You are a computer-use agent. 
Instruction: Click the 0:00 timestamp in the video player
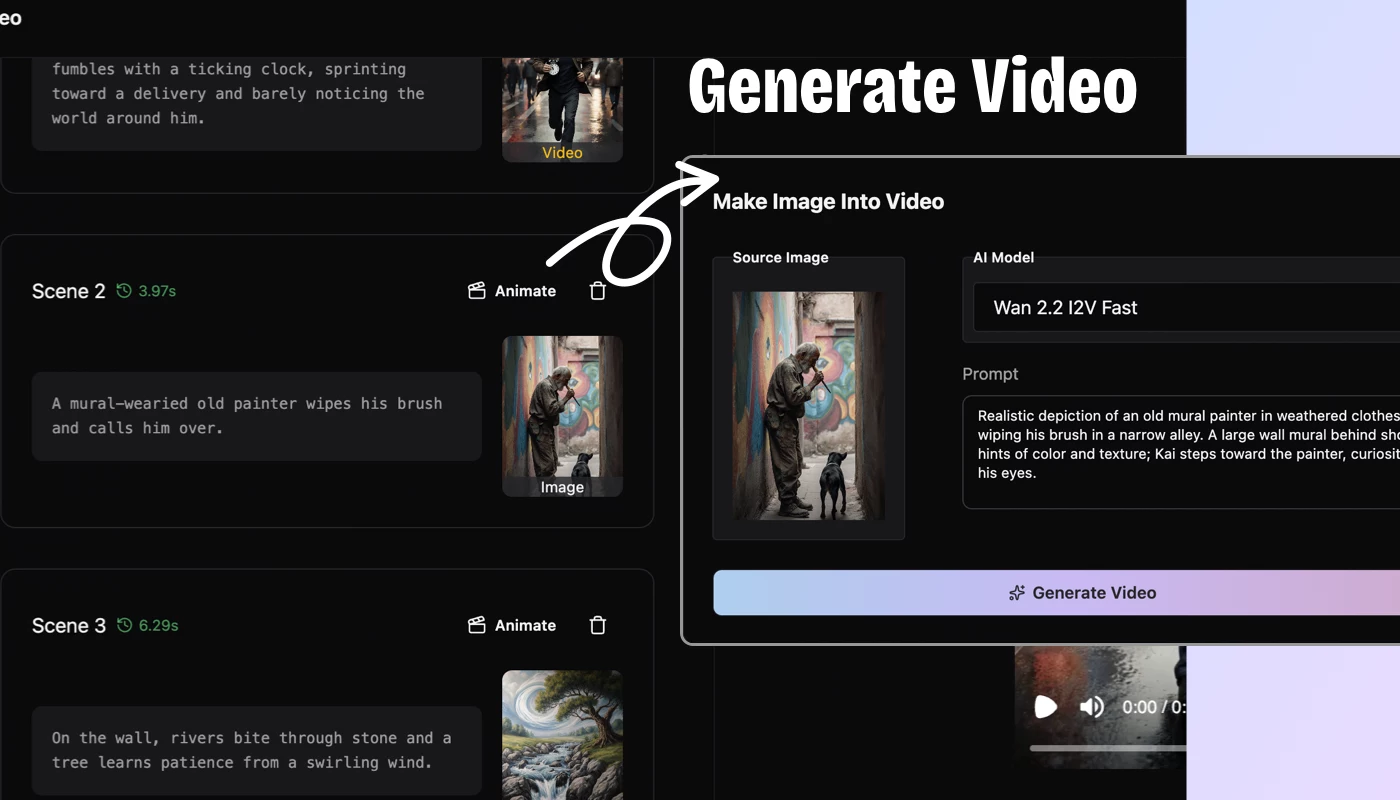(x=1140, y=707)
